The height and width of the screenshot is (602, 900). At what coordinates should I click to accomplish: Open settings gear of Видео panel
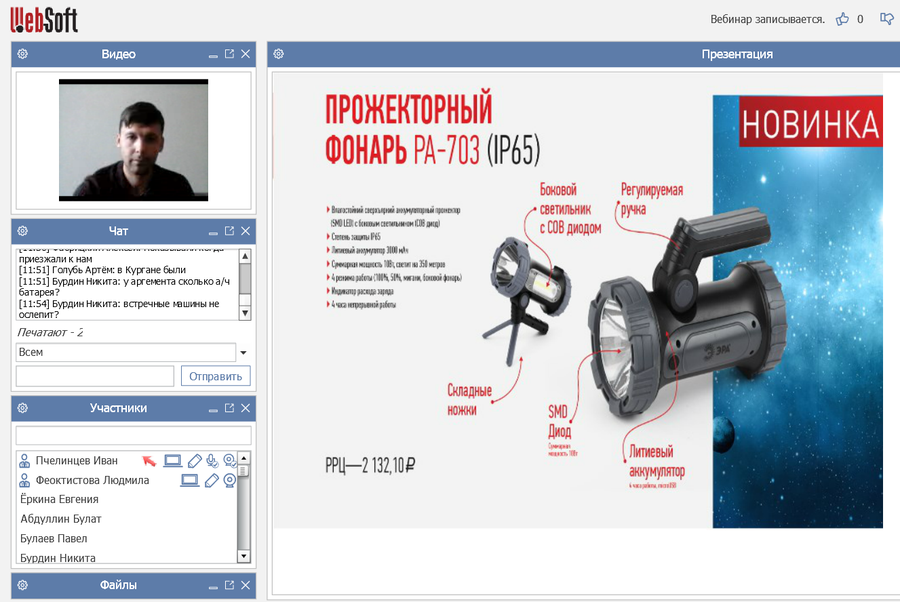(22, 54)
